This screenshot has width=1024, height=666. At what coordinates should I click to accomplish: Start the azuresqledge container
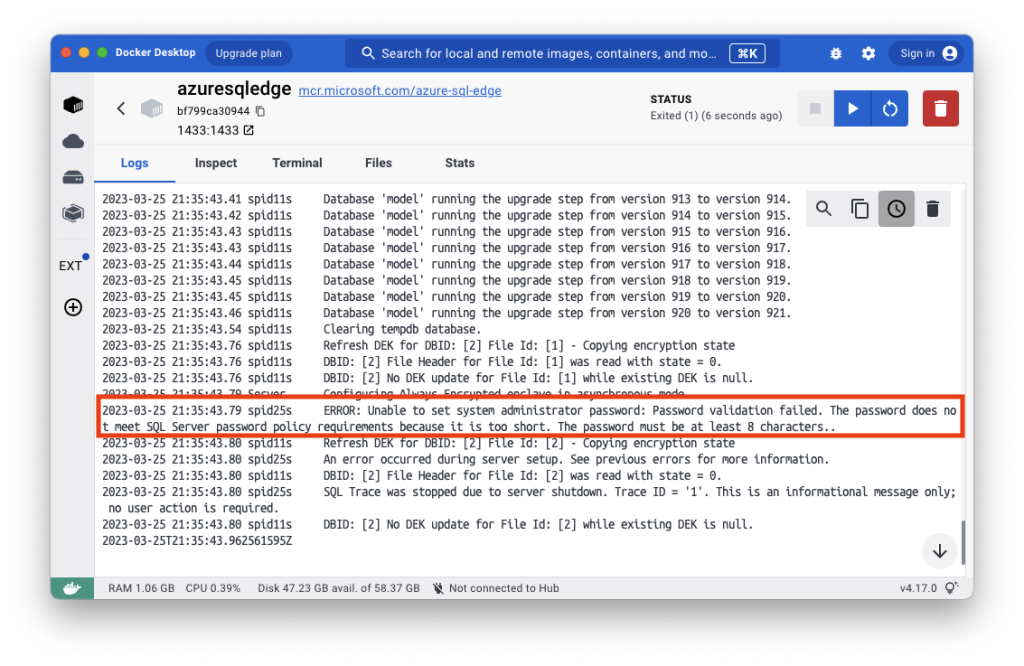click(852, 108)
